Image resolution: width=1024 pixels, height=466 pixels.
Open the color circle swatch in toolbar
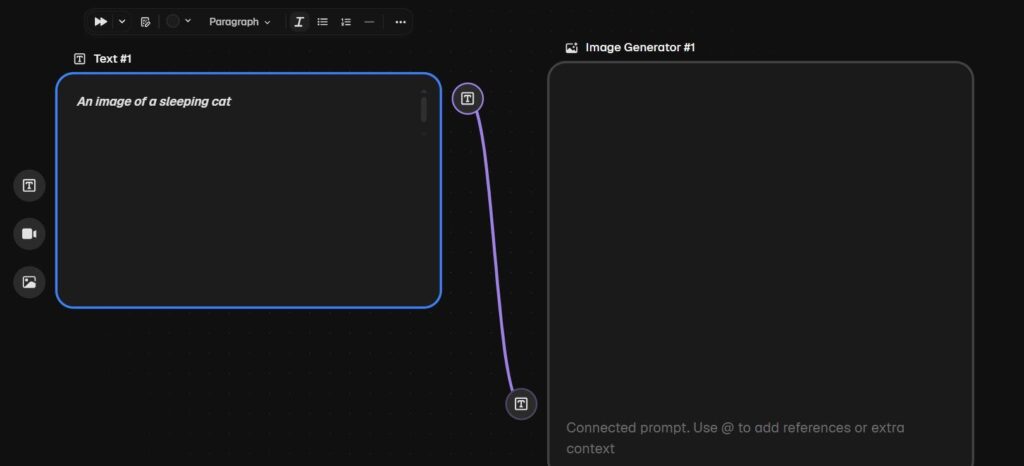[172, 22]
